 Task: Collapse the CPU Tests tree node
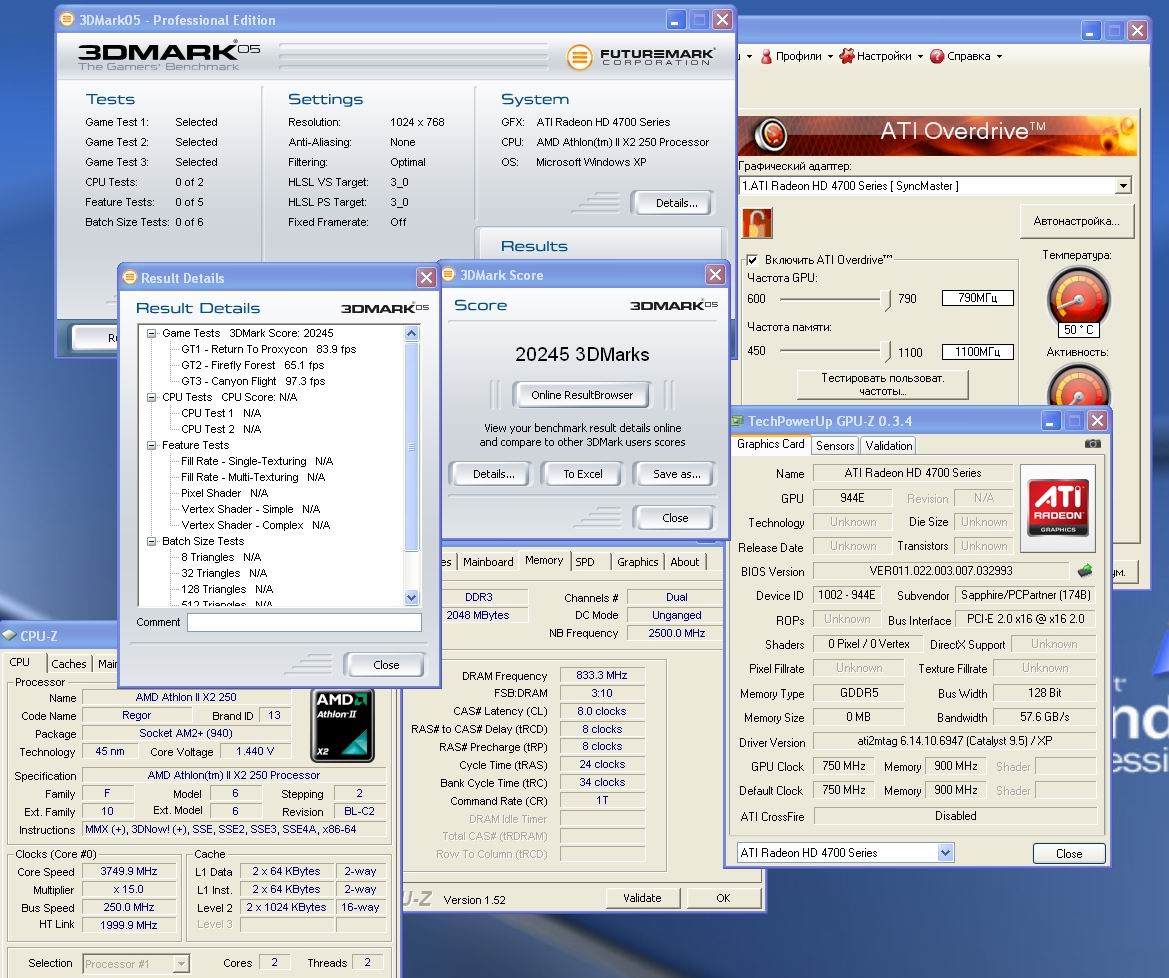[x=151, y=397]
